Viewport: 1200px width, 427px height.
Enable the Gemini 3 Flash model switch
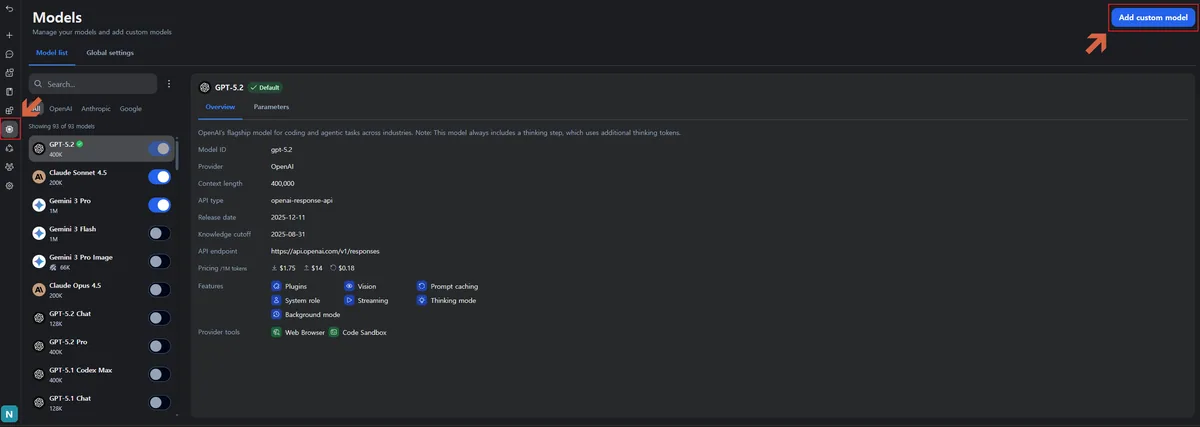point(159,233)
